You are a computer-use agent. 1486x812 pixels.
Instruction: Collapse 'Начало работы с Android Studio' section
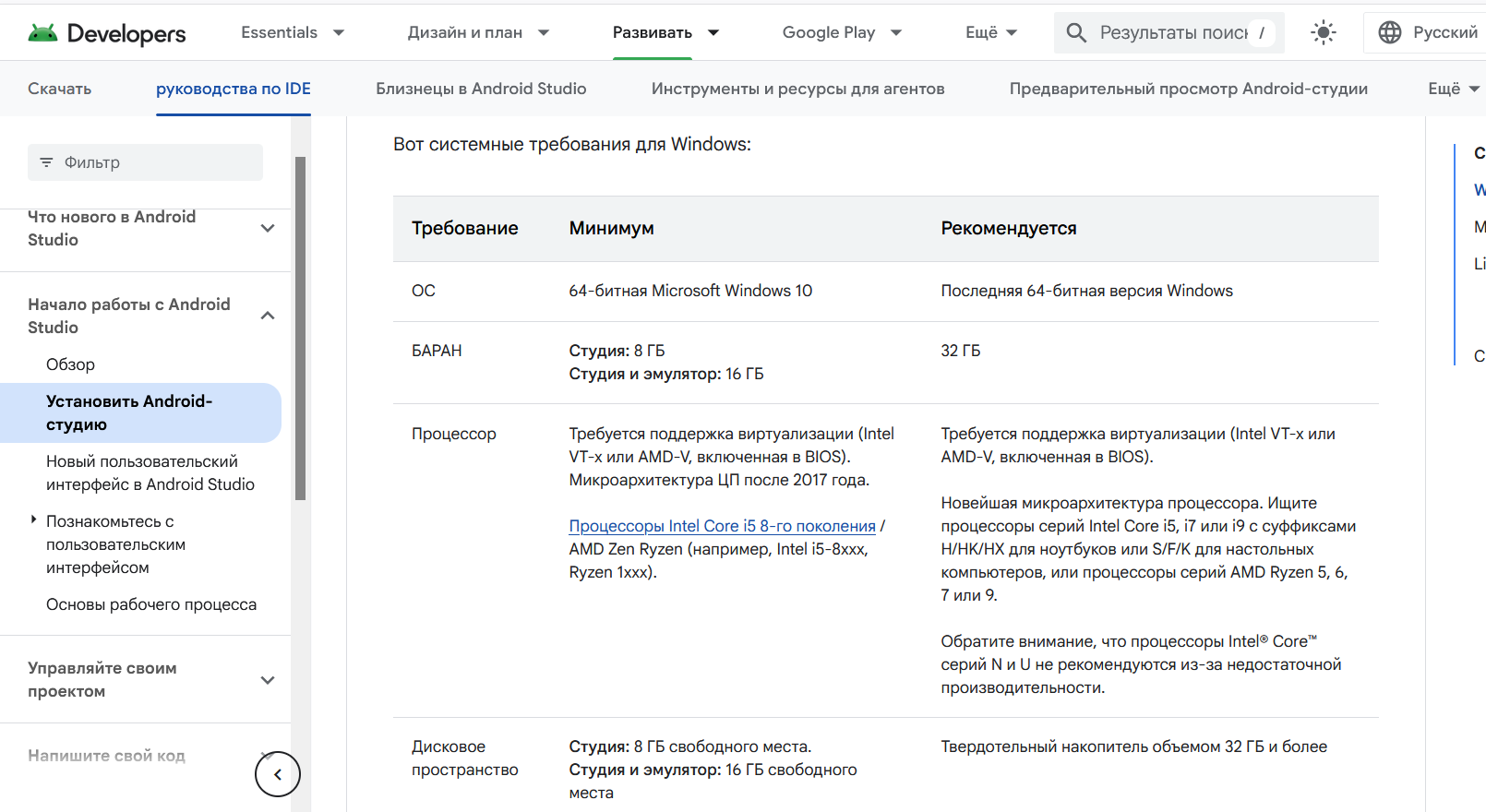pyautogui.click(x=268, y=316)
